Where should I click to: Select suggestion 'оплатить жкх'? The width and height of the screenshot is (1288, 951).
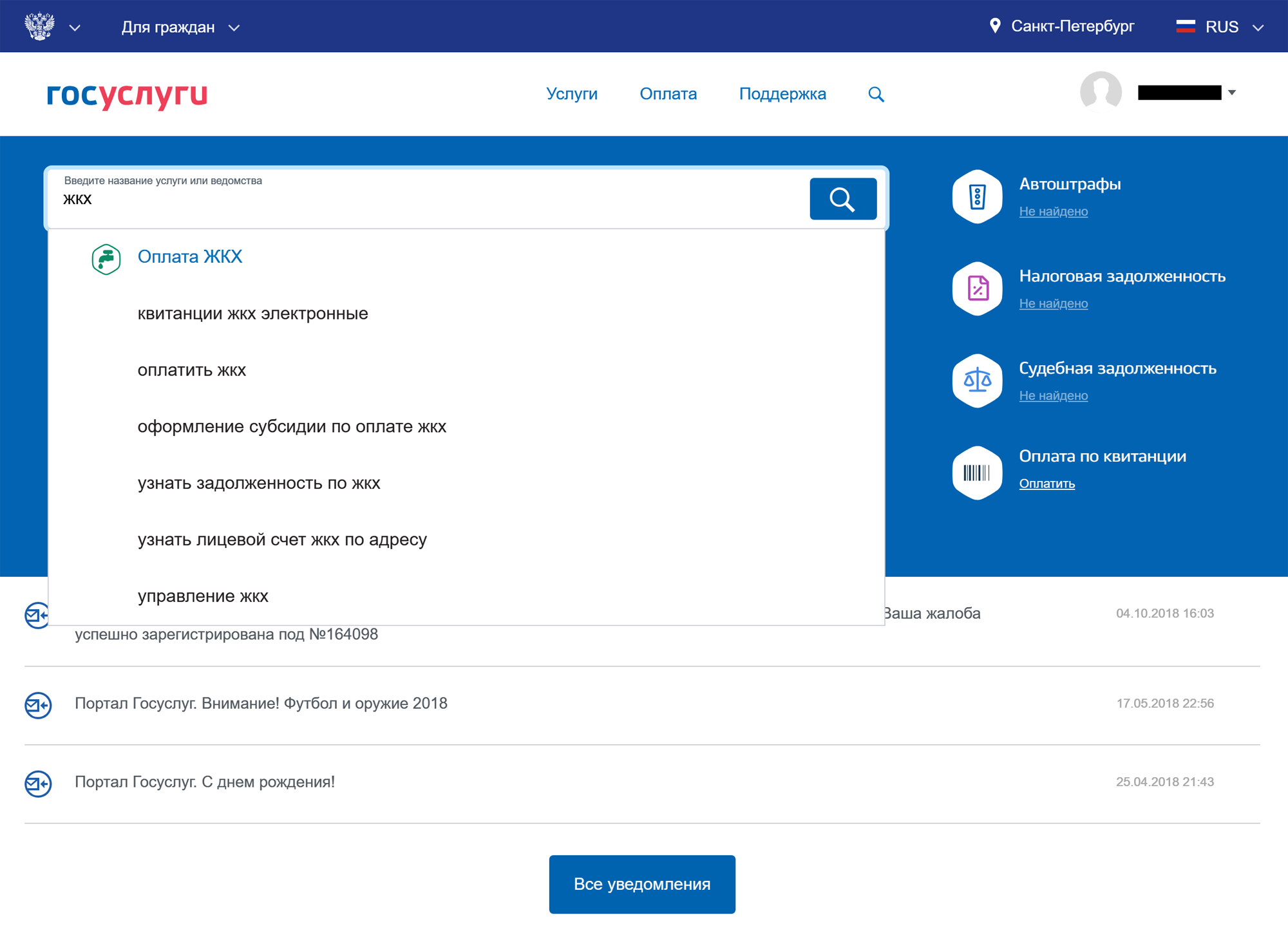pos(191,370)
